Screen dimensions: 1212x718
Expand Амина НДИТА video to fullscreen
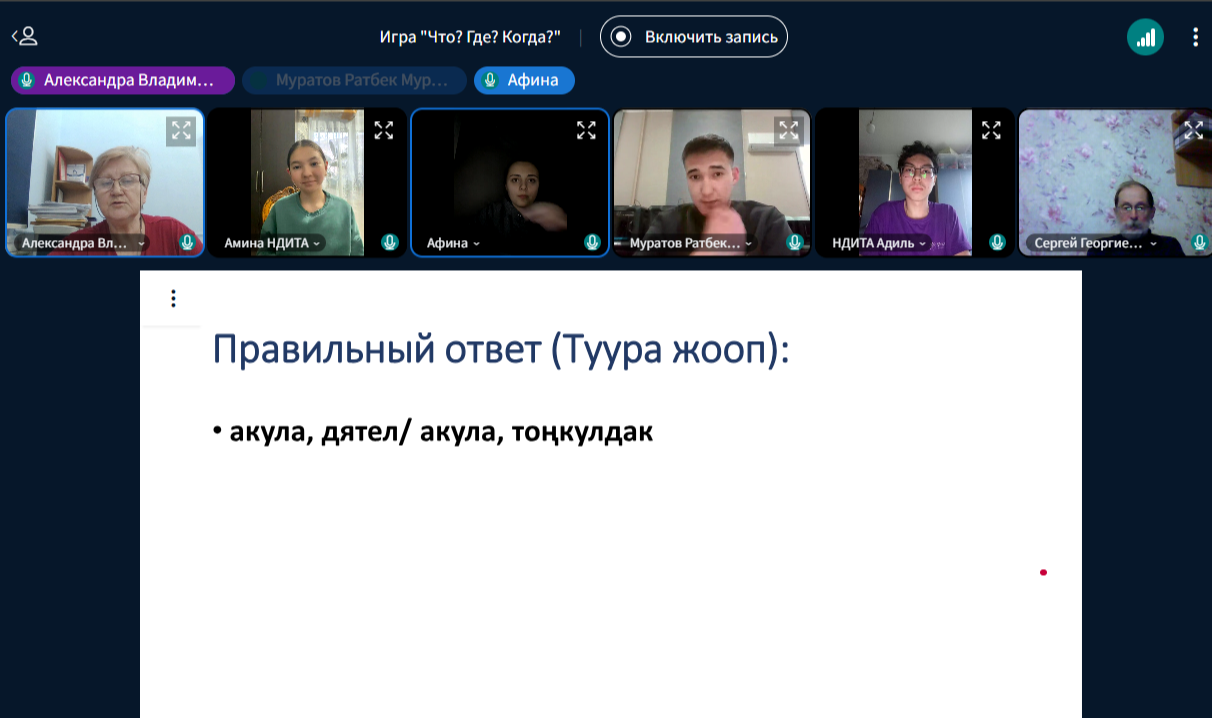[x=384, y=130]
